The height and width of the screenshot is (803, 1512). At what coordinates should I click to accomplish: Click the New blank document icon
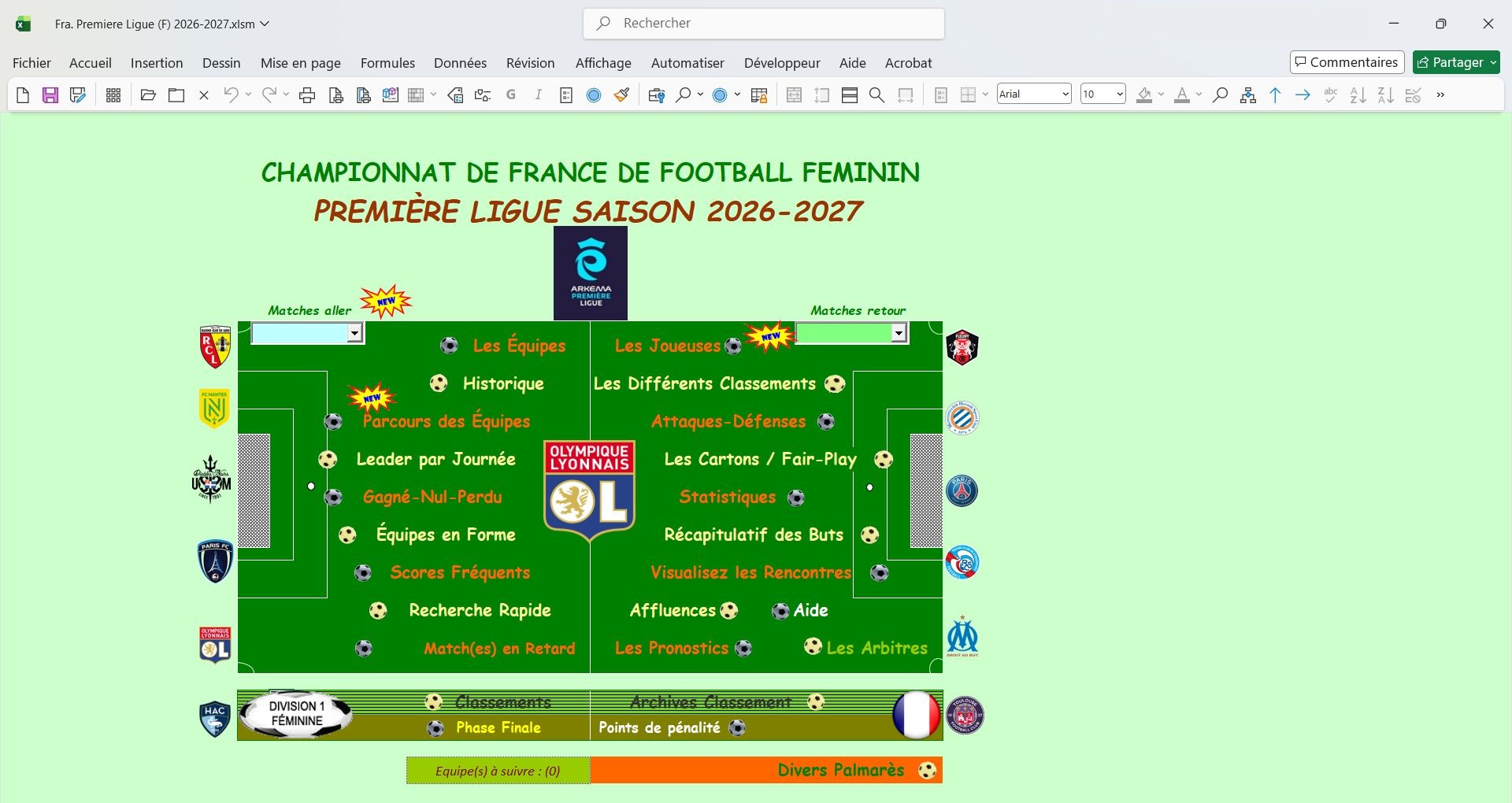click(x=23, y=95)
